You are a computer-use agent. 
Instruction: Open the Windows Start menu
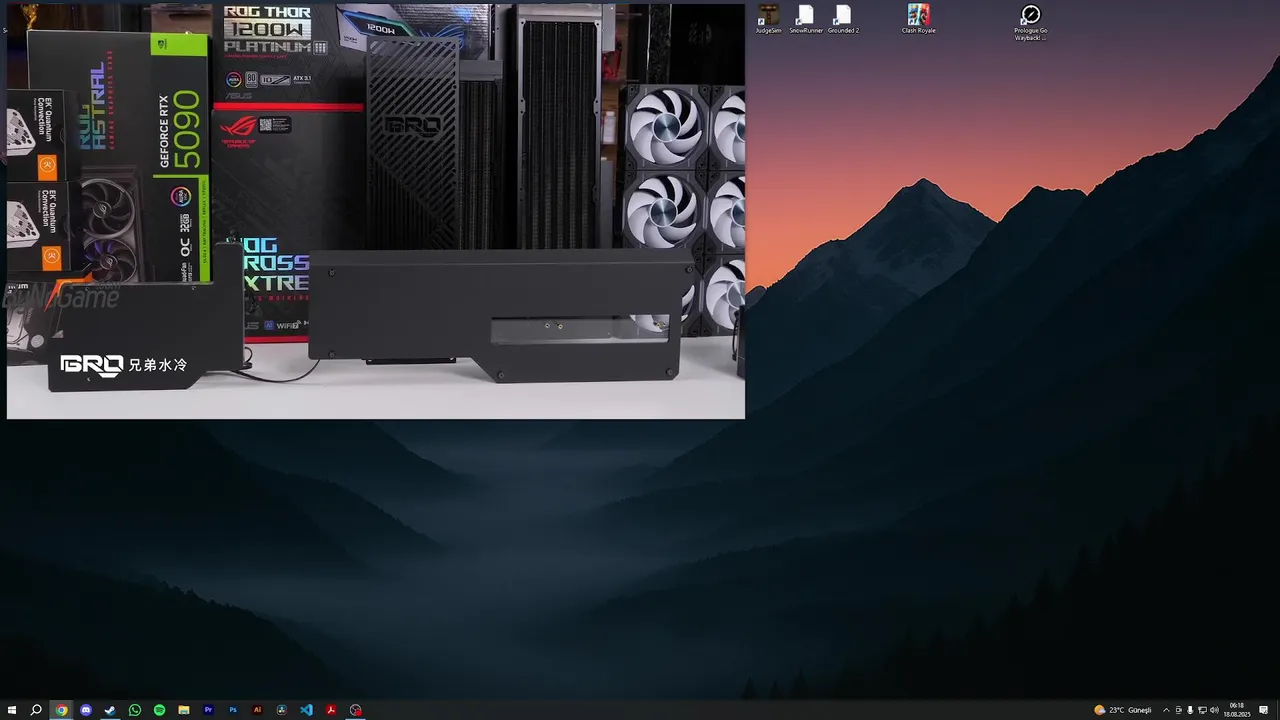(11, 710)
